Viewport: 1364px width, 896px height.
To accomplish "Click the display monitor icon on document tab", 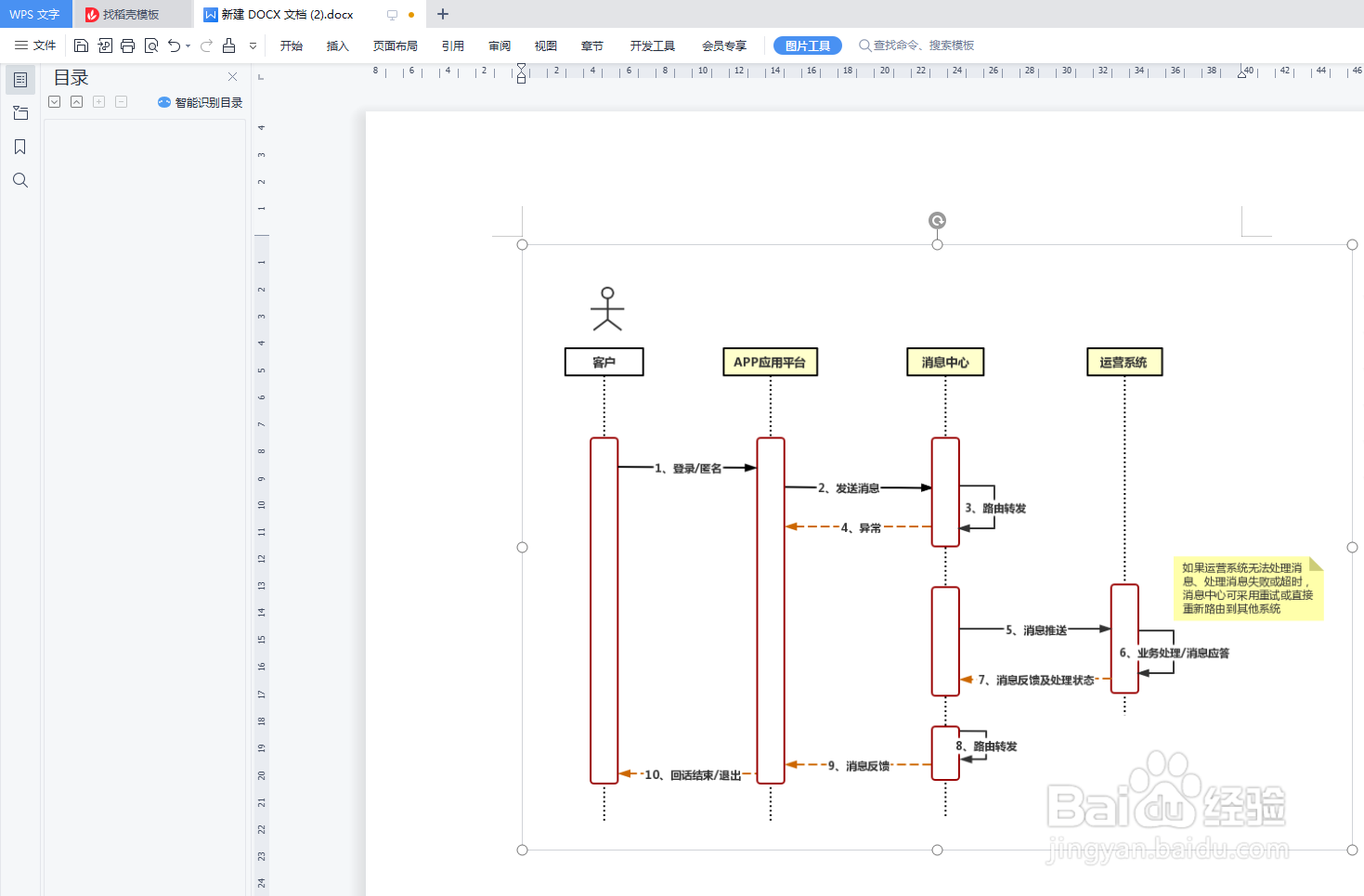I will [x=392, y=15].
